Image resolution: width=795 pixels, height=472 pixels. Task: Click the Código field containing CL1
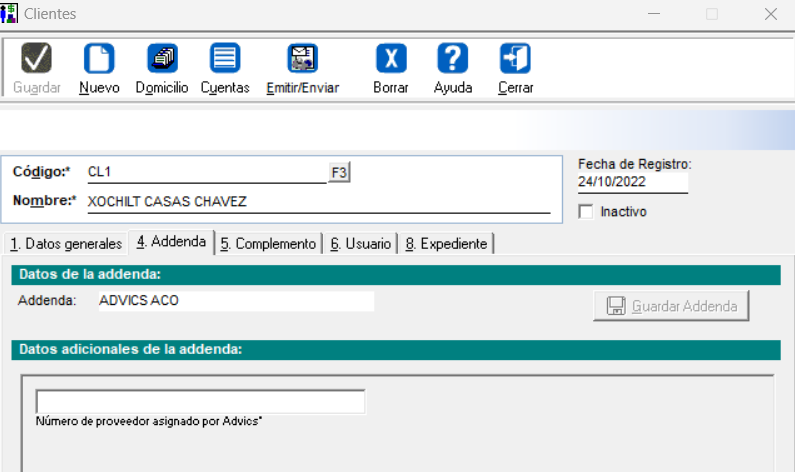coord(207,172)
